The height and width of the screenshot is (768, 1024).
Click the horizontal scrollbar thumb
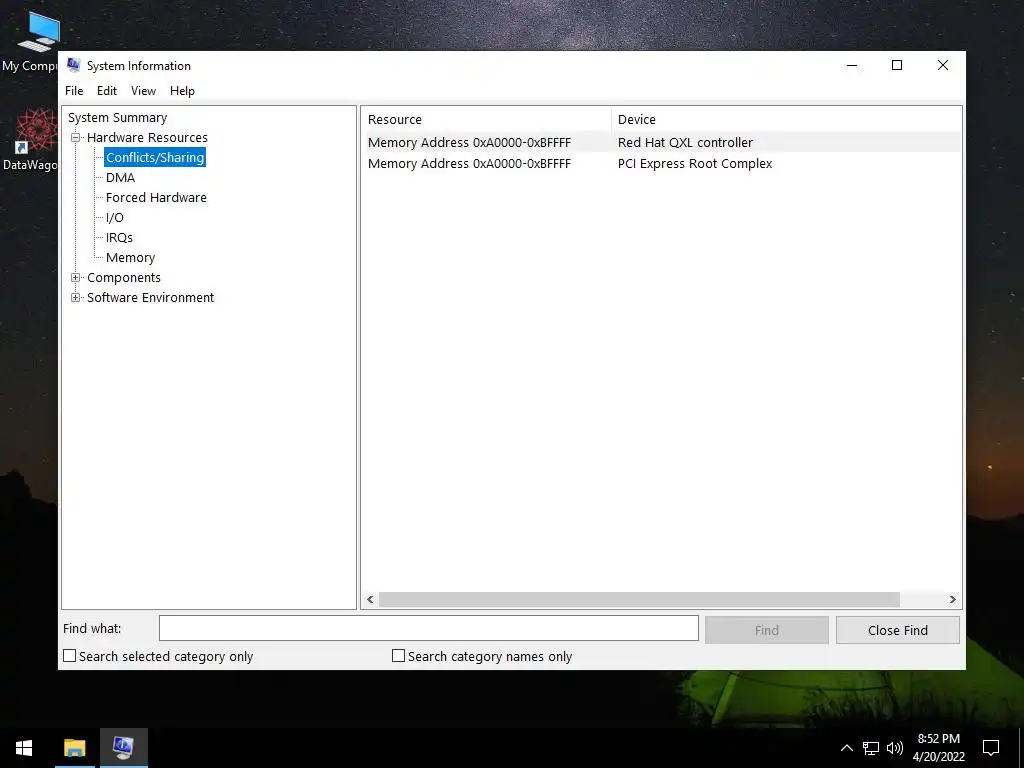pyautogui.click(x=639, y=600)
